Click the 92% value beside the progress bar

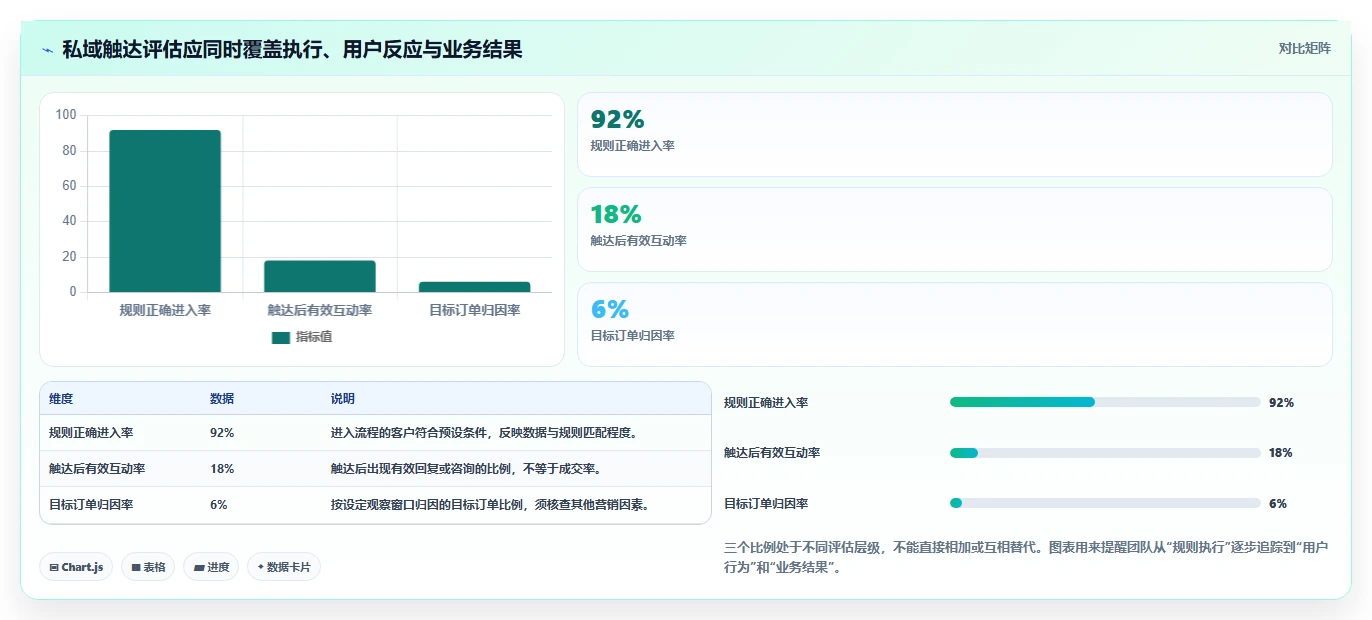coord(1281,403)
